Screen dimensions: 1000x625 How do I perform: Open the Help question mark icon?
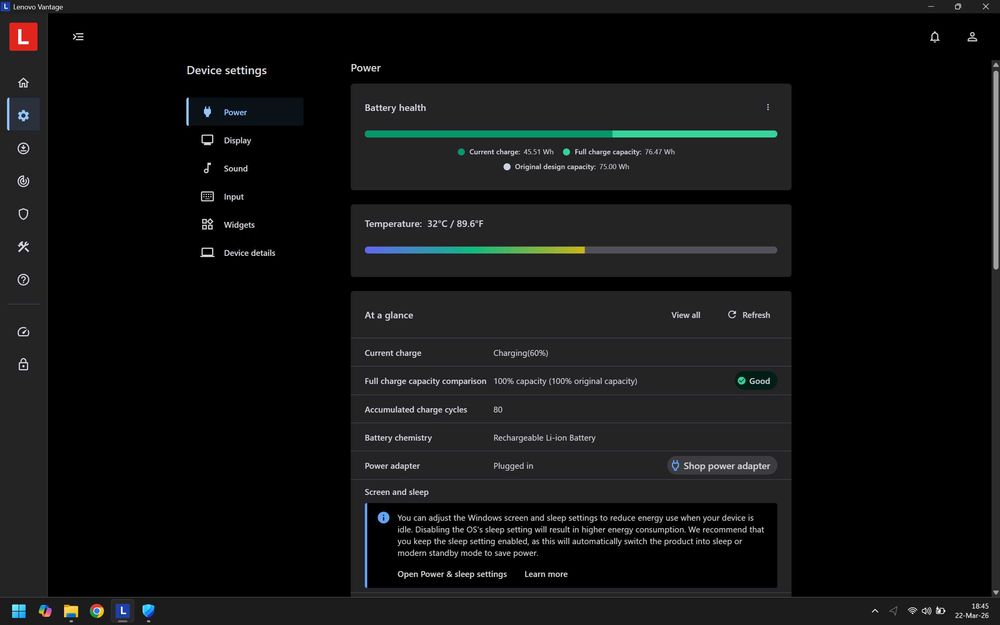pos(24,280)
